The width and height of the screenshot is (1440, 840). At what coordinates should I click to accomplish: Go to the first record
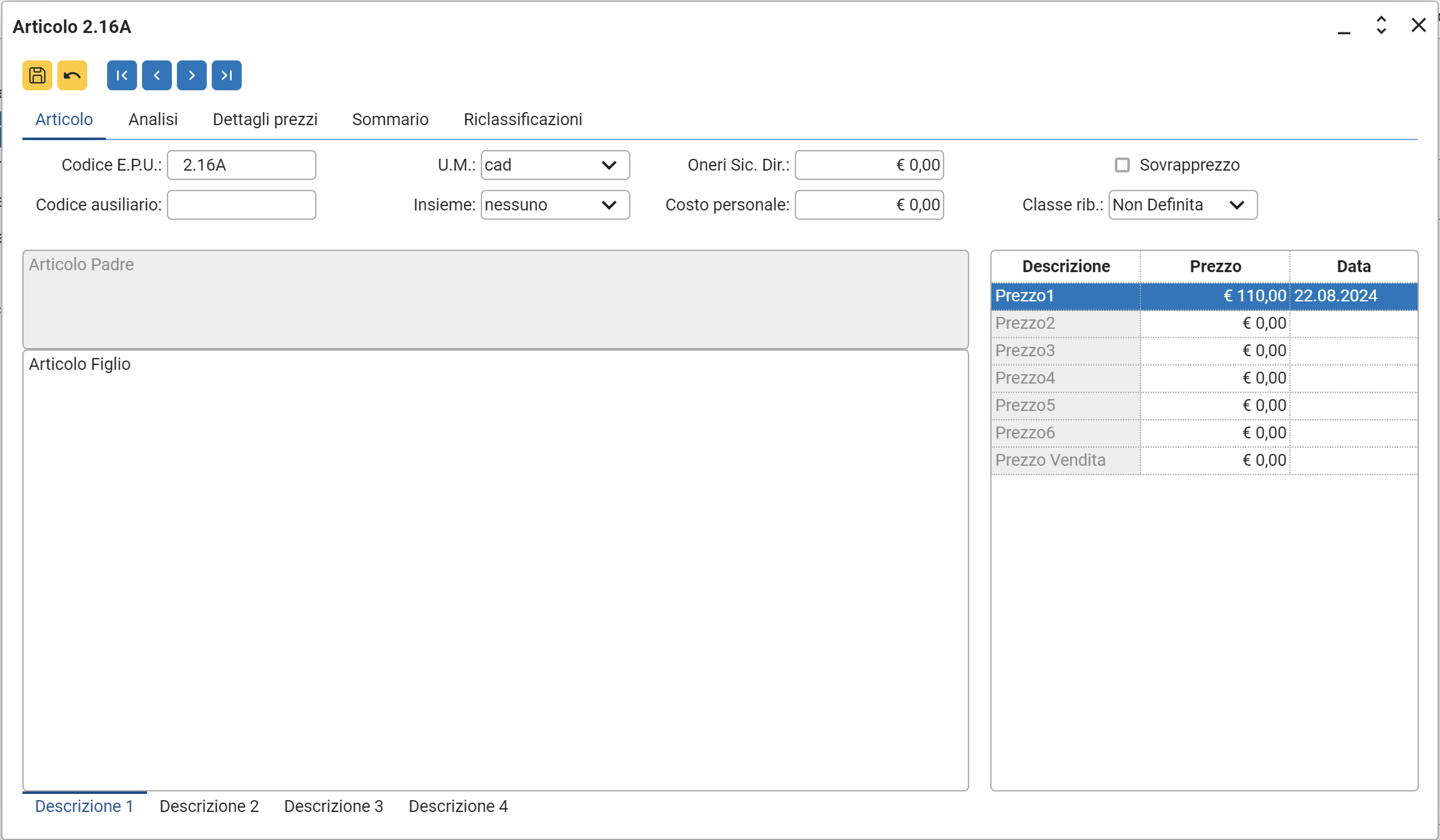(122, 75)
